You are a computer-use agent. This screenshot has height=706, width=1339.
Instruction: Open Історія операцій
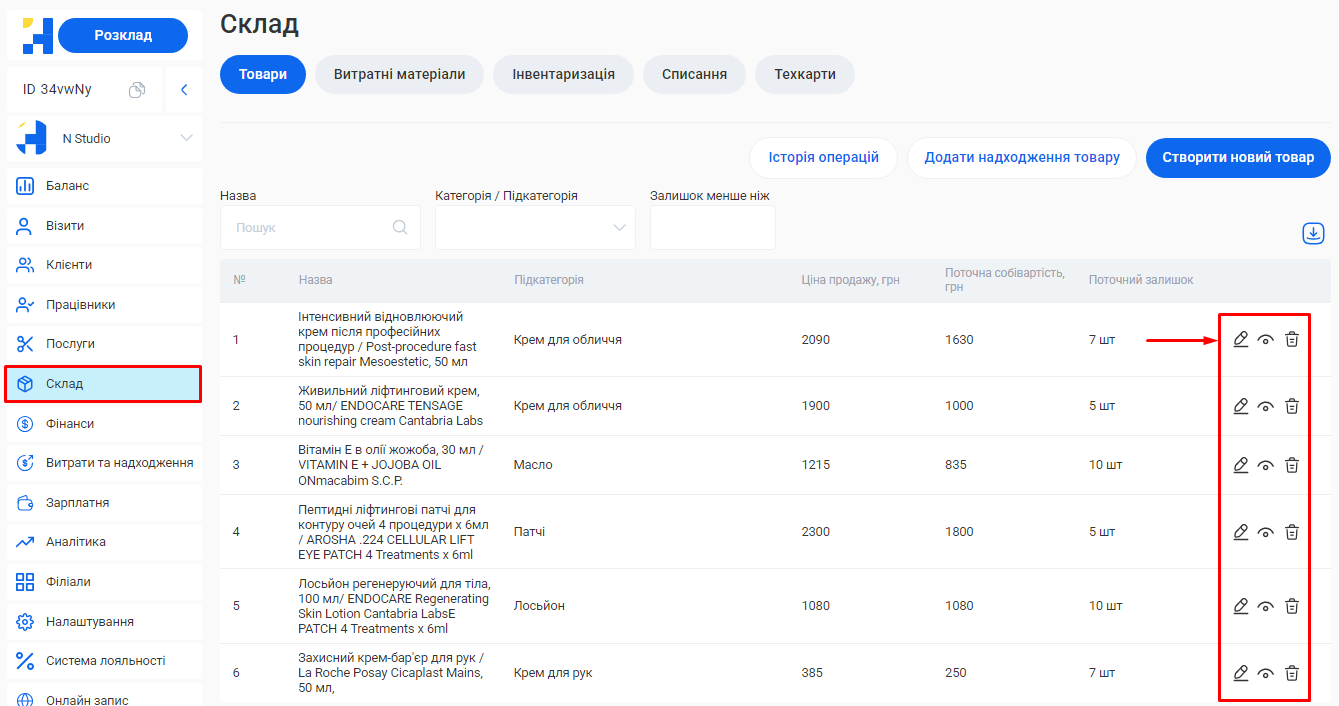823,158
